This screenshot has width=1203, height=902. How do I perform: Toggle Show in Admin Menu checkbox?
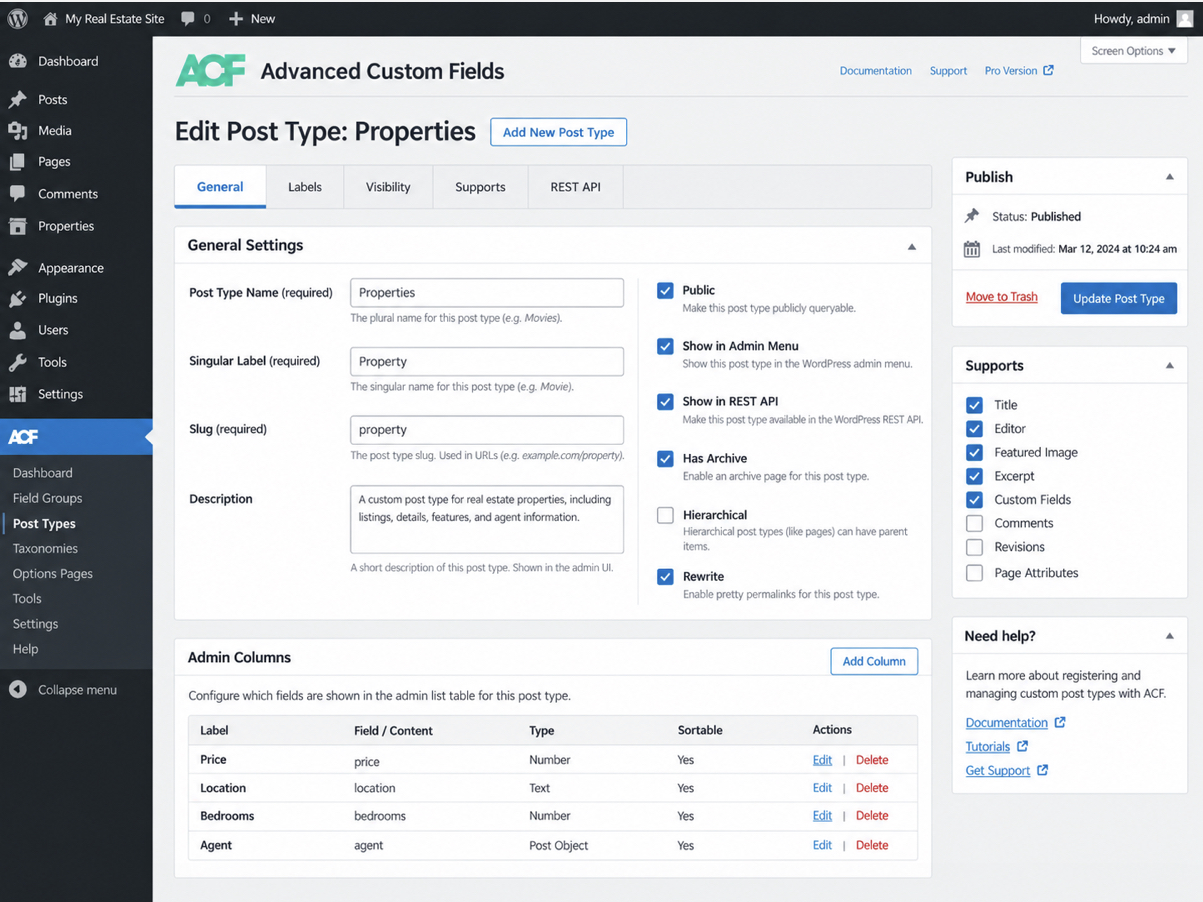665,346
